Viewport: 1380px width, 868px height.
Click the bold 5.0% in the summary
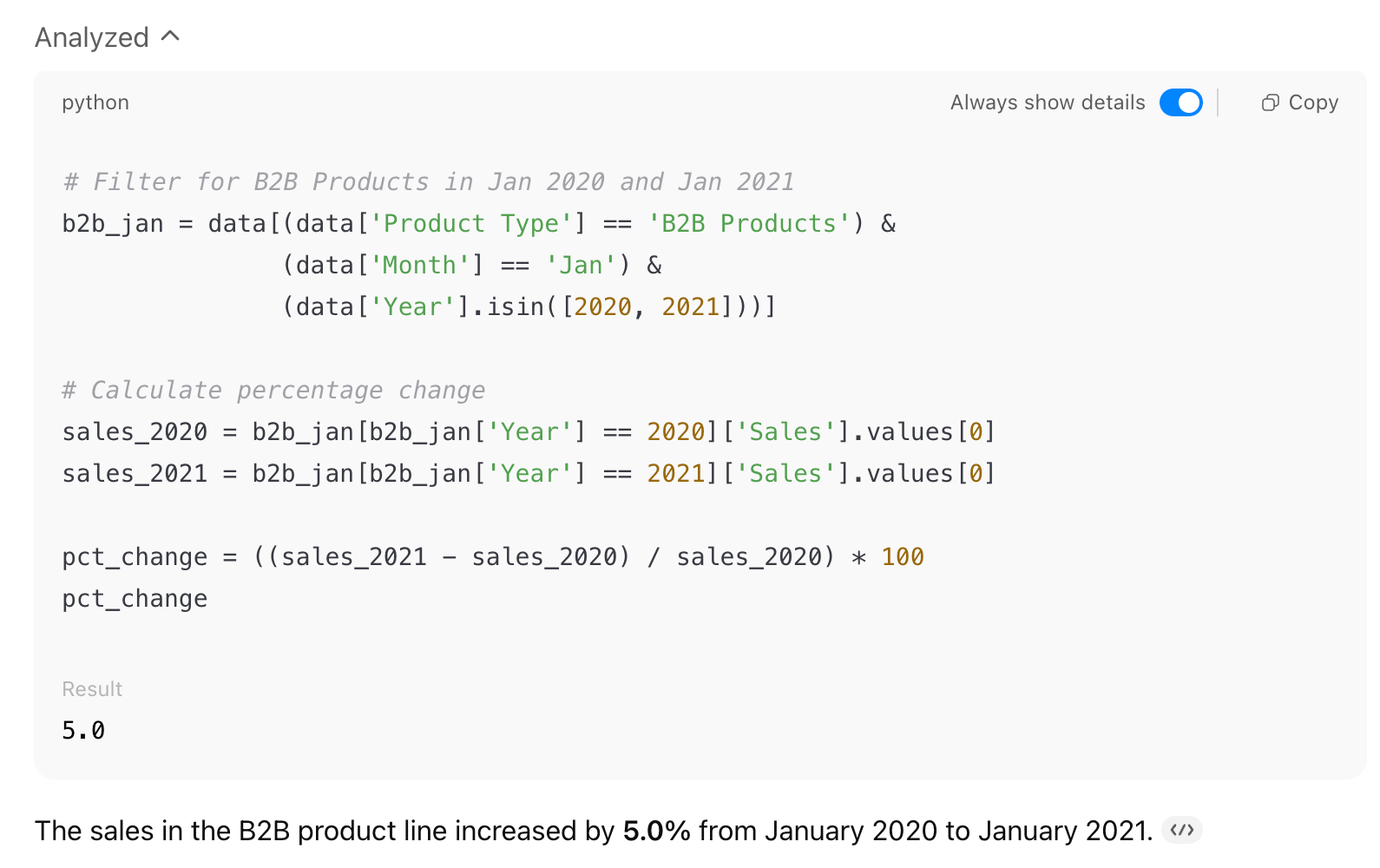pyautogui.click(x=657, y=831)
